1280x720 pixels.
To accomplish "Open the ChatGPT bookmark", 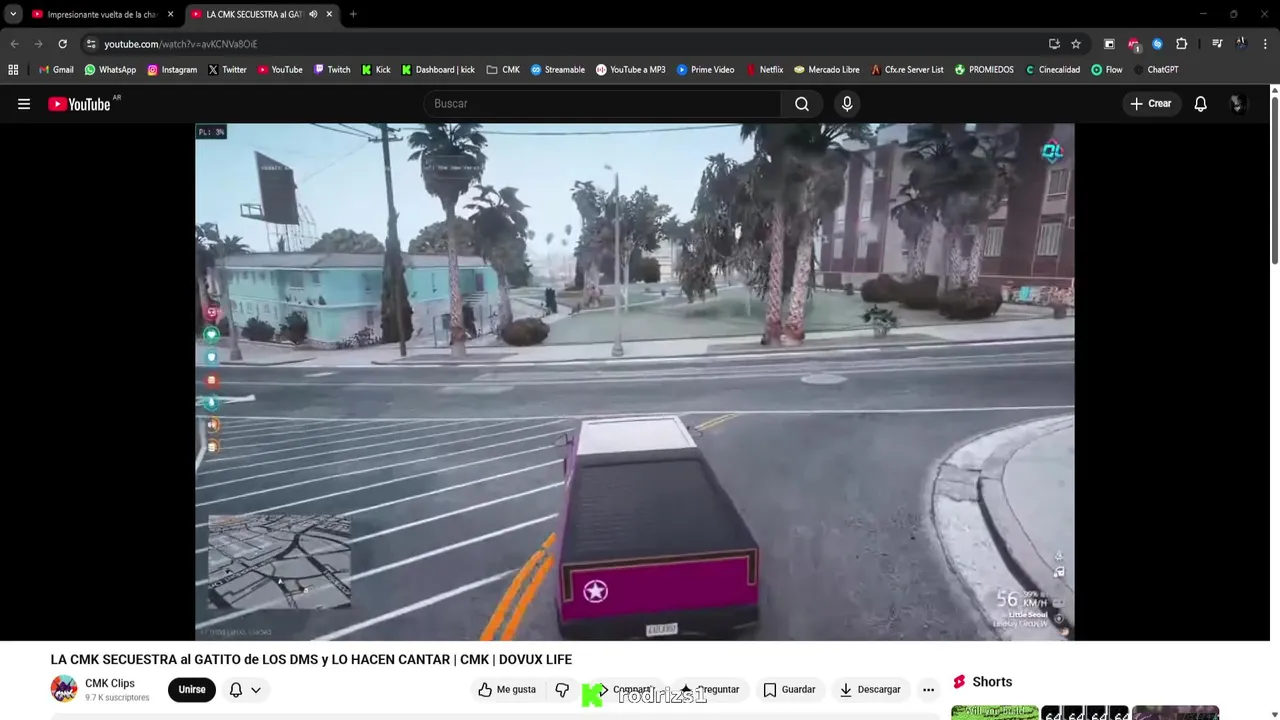I will (1156, 70).
